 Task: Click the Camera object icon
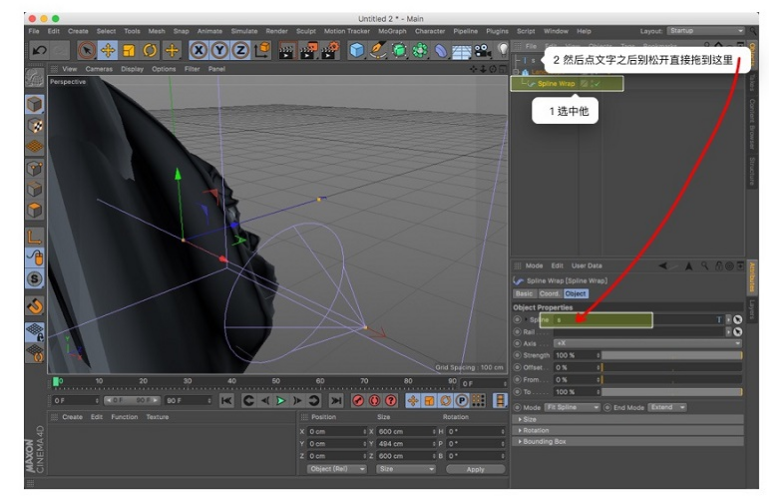pyautogui.click(x=482, y=49)
